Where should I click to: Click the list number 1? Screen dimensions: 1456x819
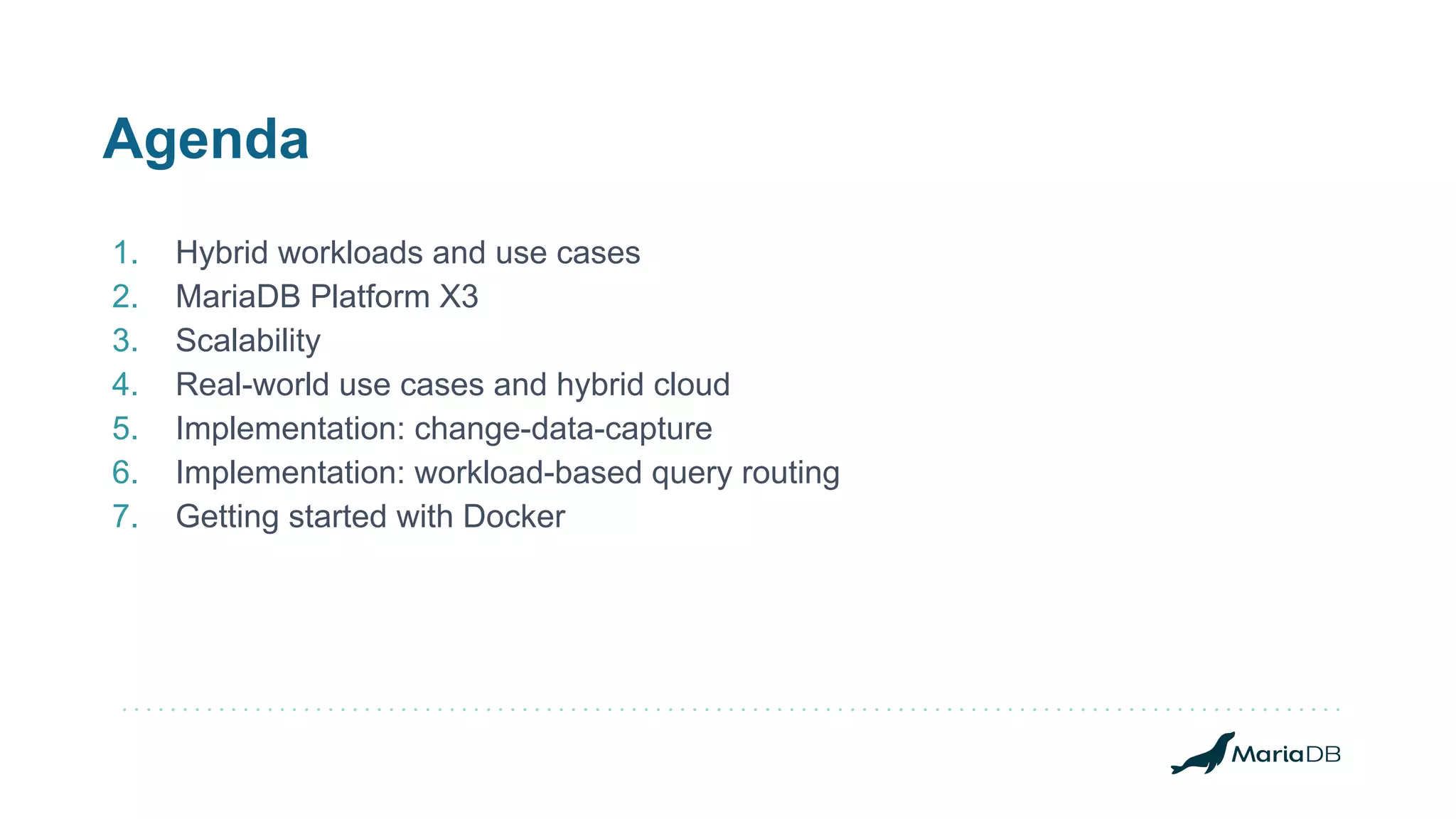click(125, 253)
